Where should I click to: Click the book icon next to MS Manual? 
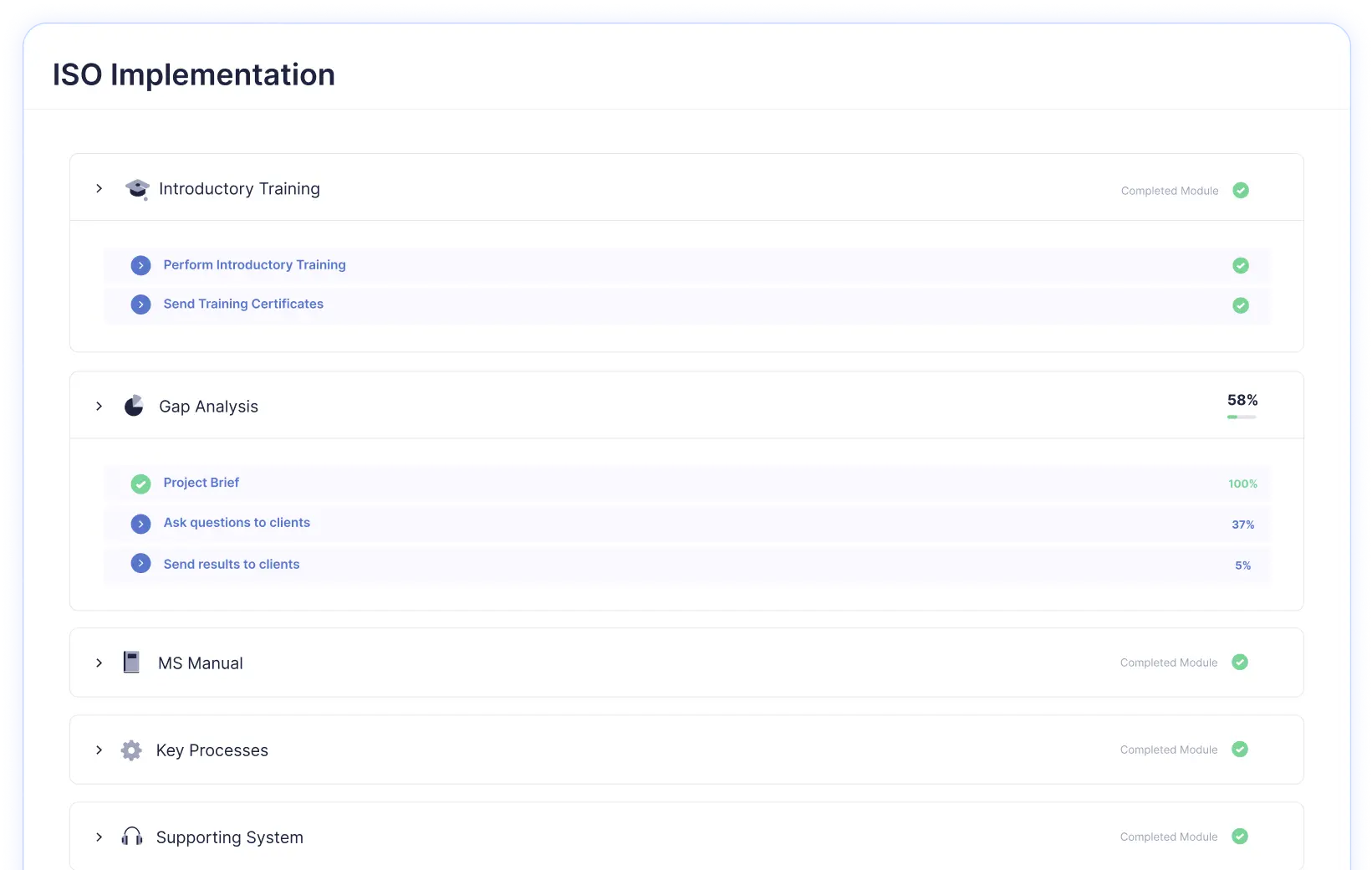coord(131,662)
